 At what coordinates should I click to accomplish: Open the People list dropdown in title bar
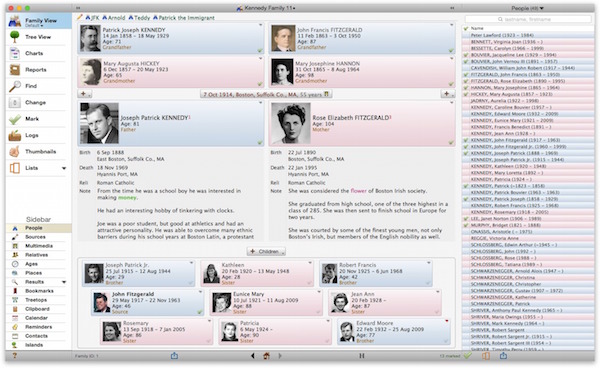click(x=527, y=8)
